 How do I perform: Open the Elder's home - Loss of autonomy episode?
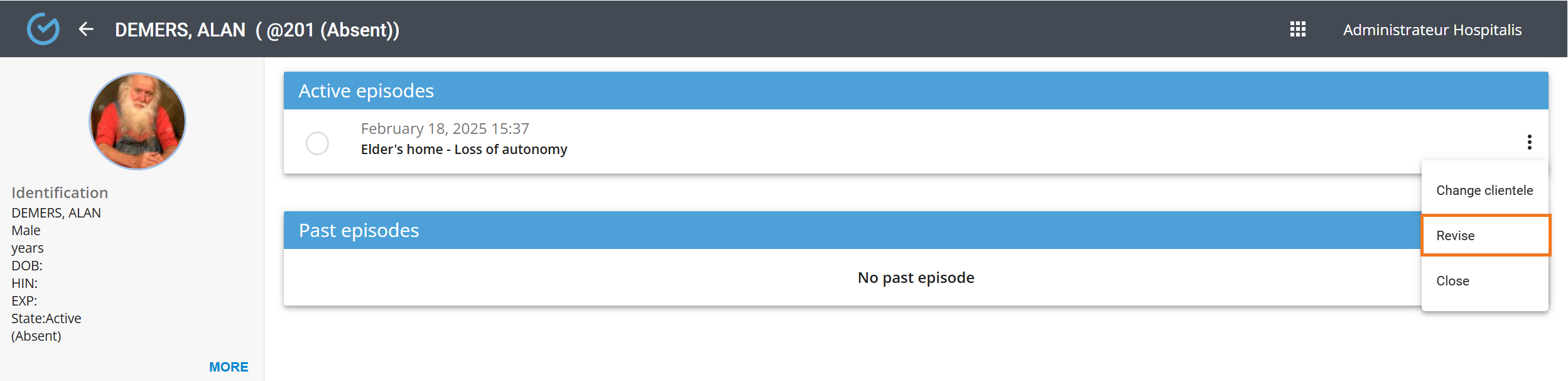click(x=463, y=150)
